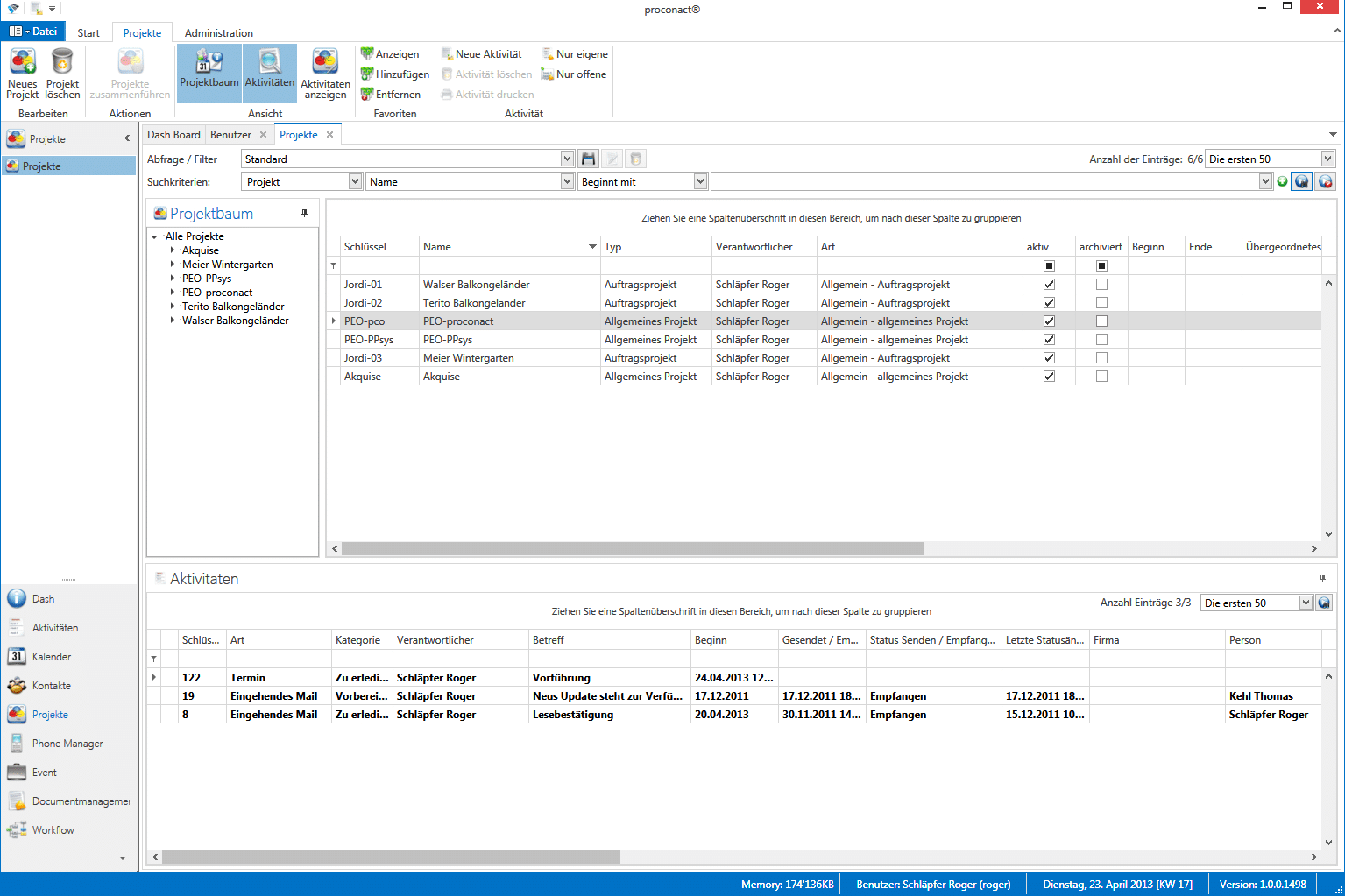Open the Dash Board document tab
1345x896 pixels.
173,135
